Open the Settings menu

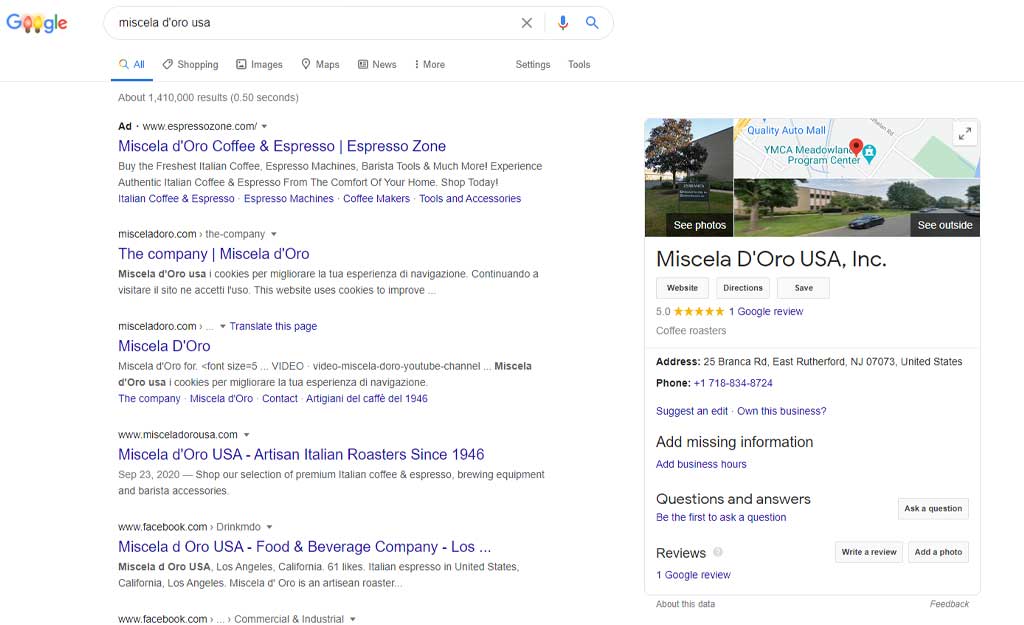tap(532, 64)
